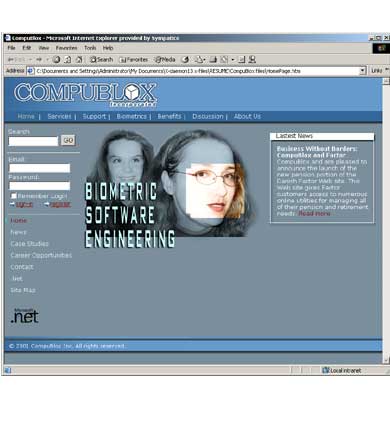Screen dimensions: 390x428
Task: Toggle the Remember Login checkbox
Action: click(x=14, y=196)
